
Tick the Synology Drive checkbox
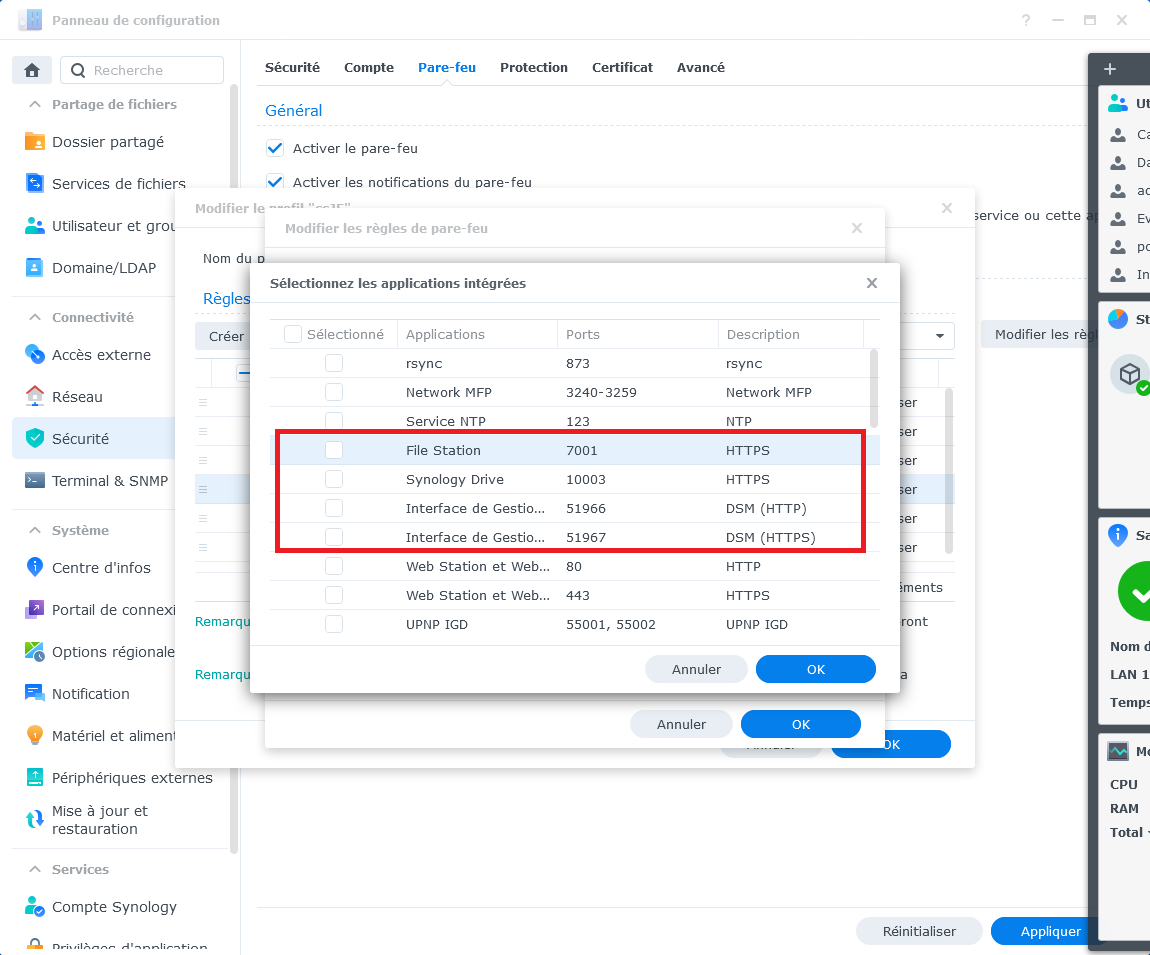pos(334,479)
